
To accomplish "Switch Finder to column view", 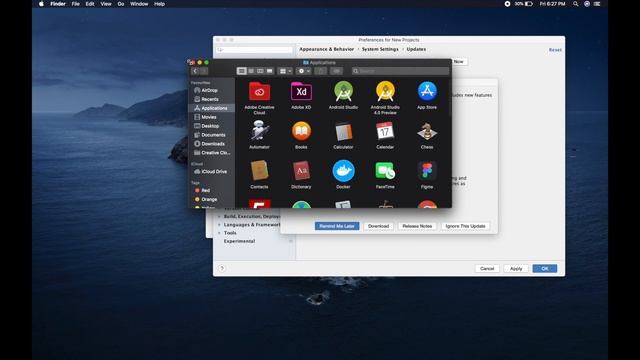I will 260,71.
